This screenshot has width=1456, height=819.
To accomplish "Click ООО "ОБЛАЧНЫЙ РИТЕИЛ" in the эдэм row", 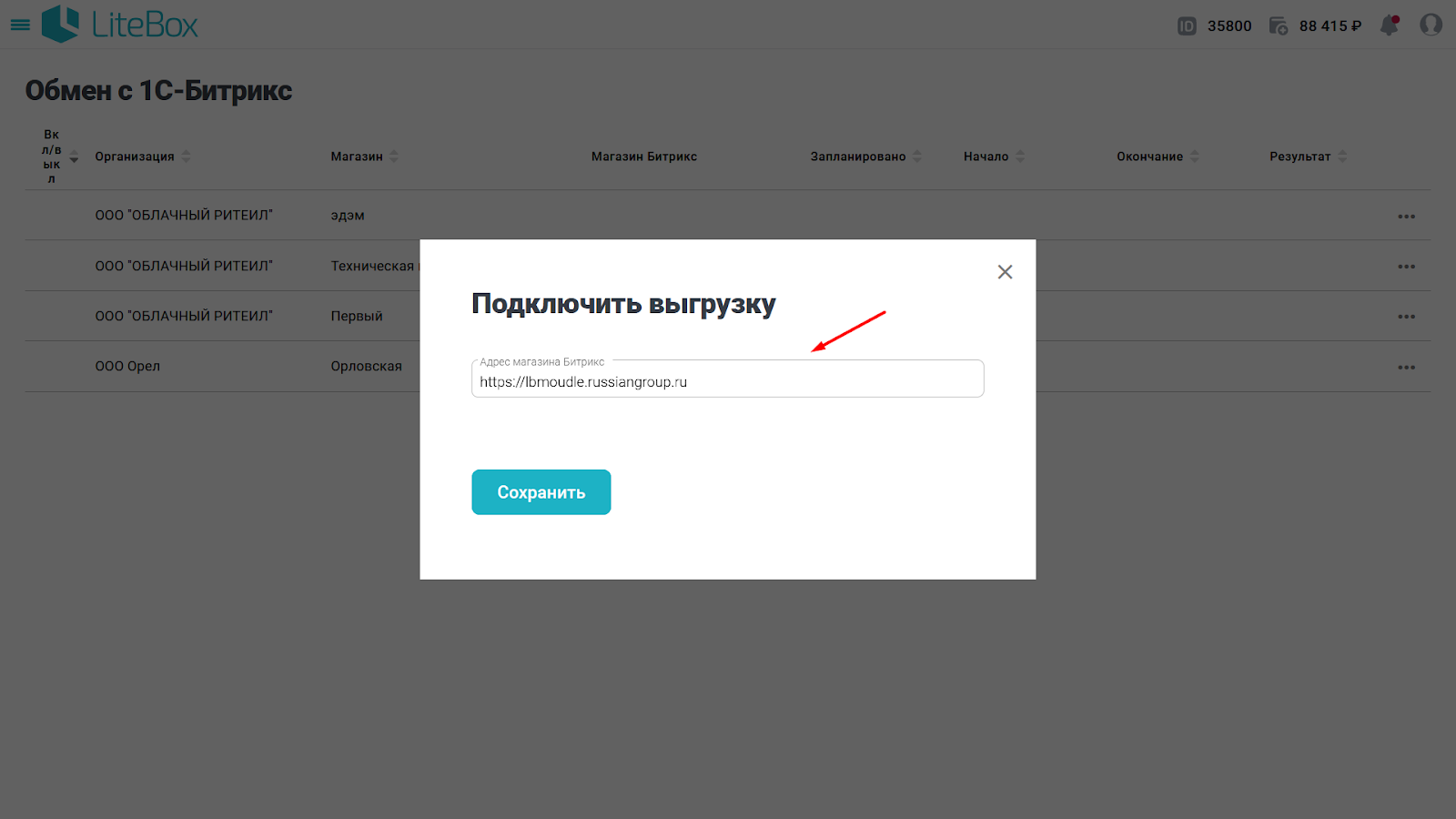I will pos(184,216).
